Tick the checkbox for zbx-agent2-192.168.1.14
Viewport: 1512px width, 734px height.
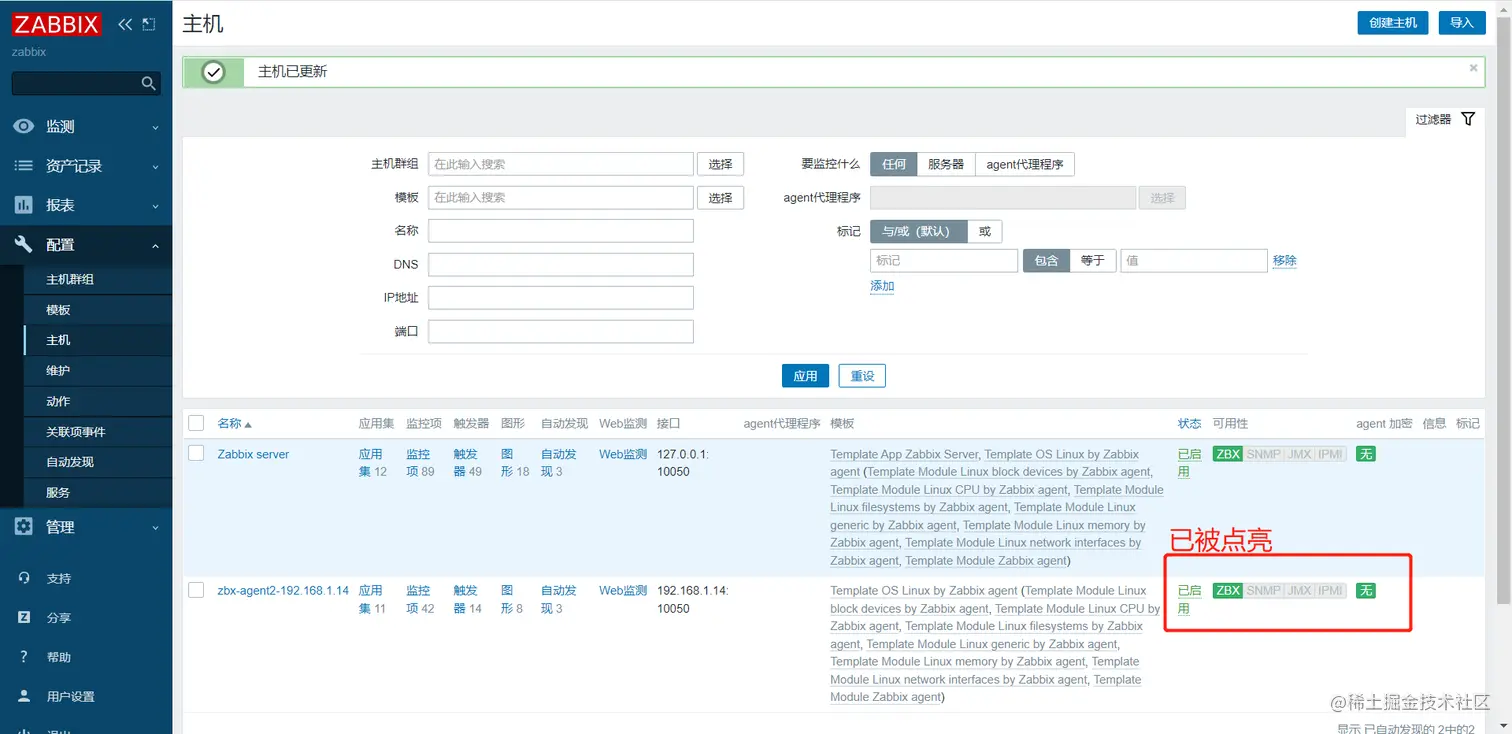click(196, 590)
